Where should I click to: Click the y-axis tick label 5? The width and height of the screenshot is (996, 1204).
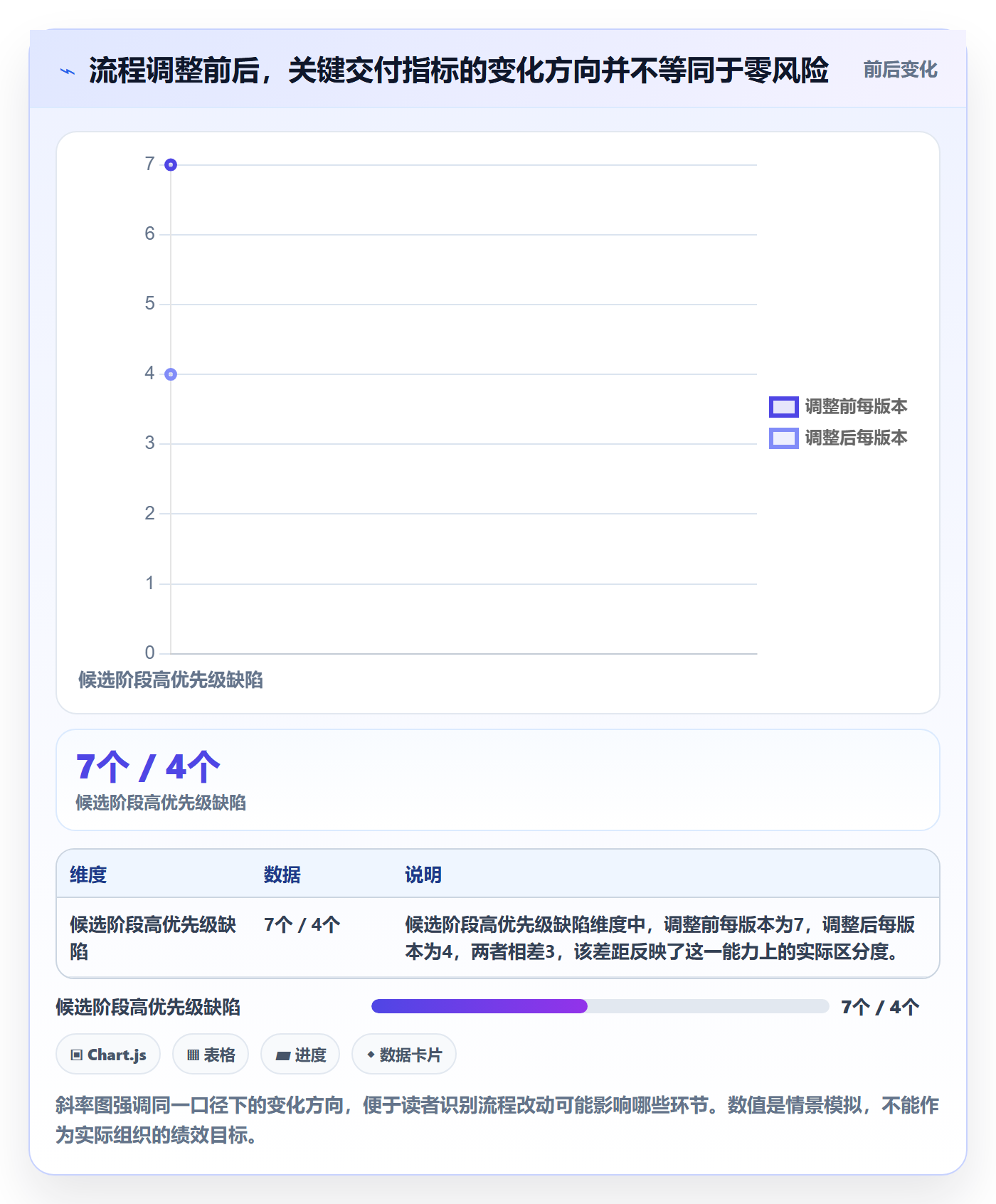149,303
